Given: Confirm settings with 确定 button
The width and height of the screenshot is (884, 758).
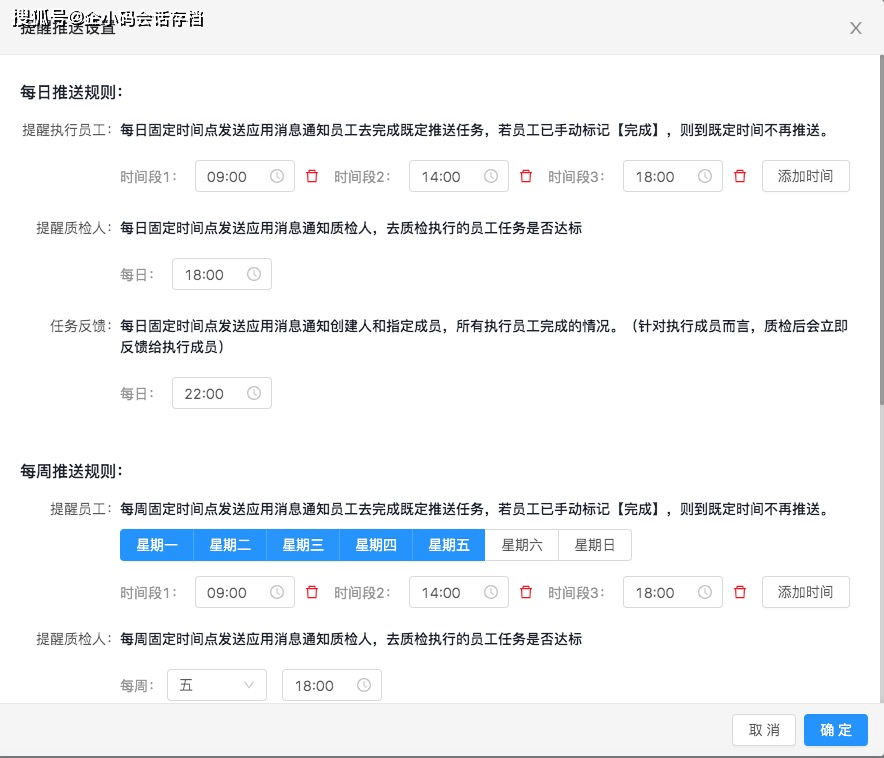Looking at the screenshot, I should 836,730.
